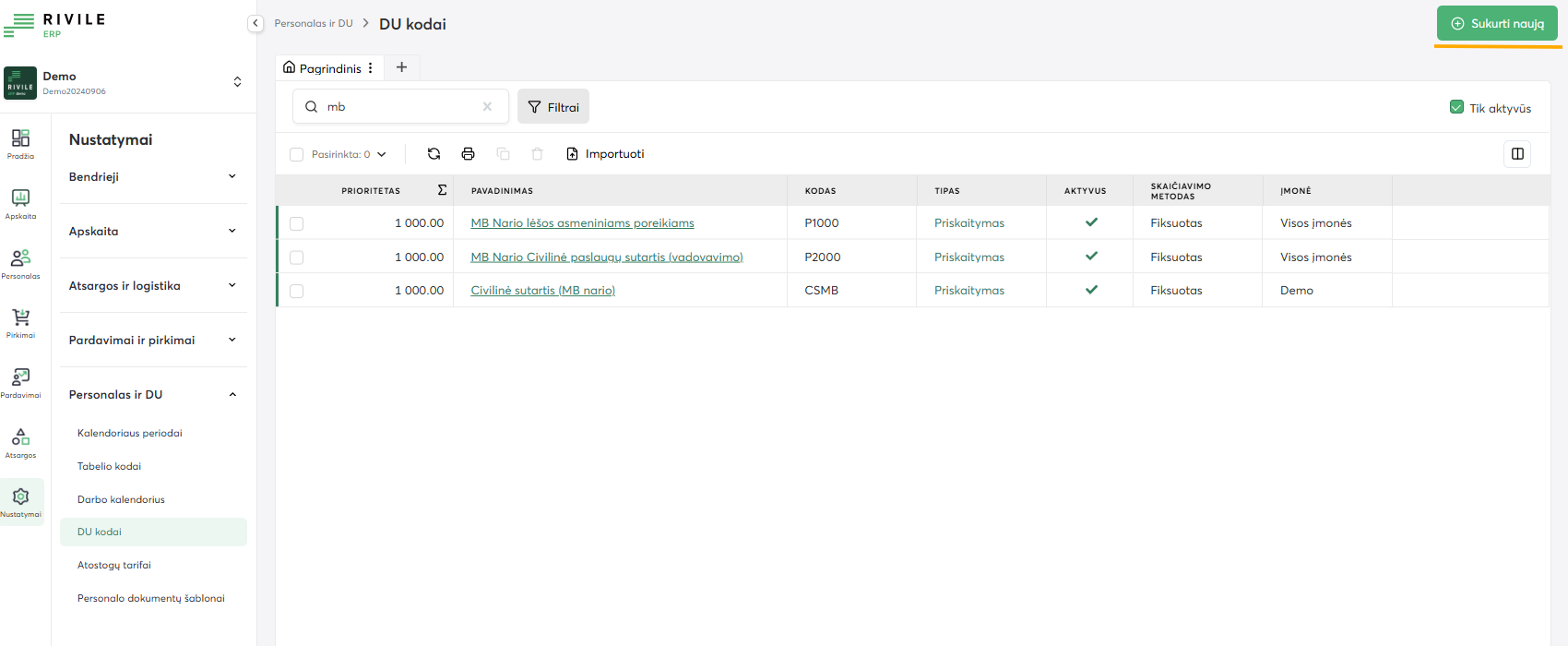This screenshot has width=1568, height=646.
Task: Open MB Nario lėšos asmeniniams poreikiams link
Action: tap(582, 223)
